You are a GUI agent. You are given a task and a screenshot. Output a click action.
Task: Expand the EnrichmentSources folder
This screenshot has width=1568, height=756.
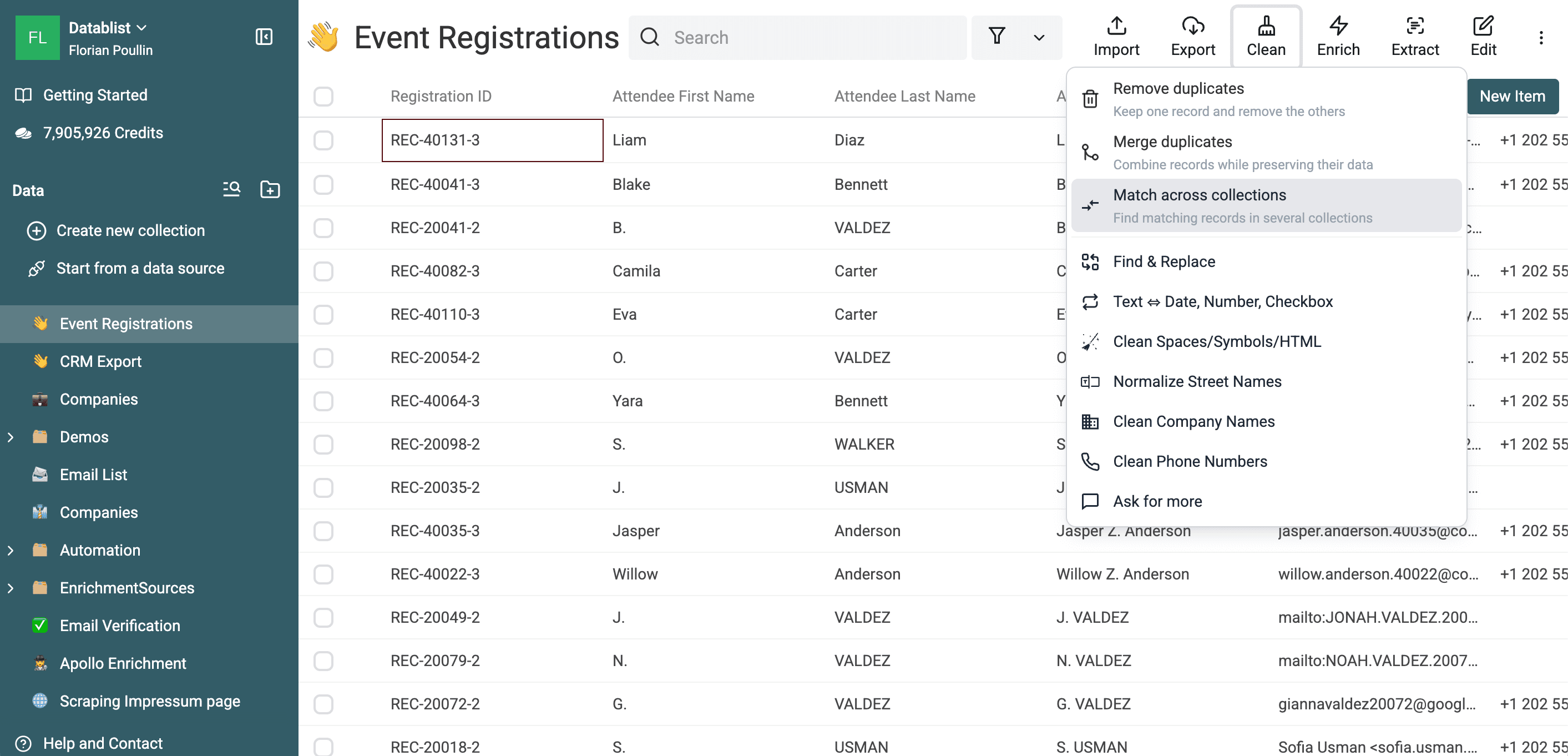(x=11, y=587)
